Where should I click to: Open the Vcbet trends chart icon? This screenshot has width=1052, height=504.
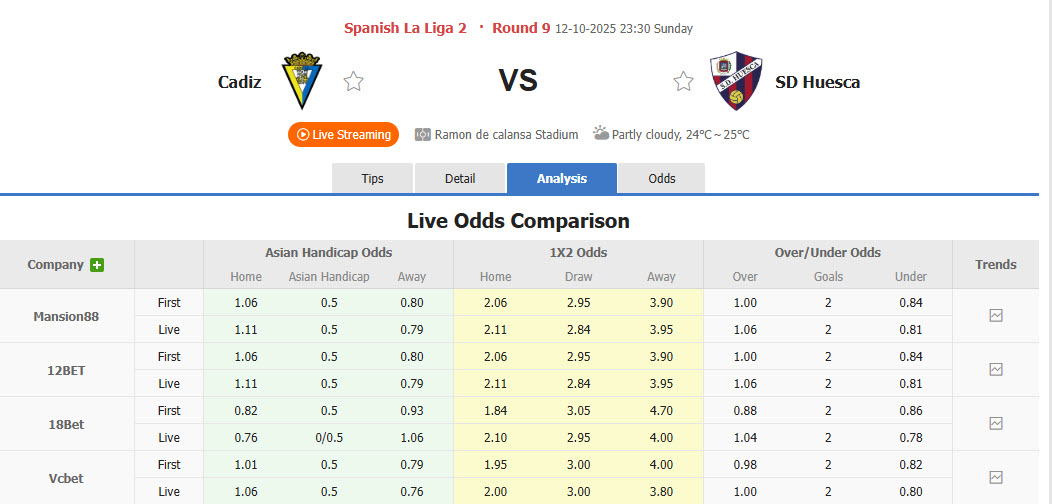click(995, 477)
